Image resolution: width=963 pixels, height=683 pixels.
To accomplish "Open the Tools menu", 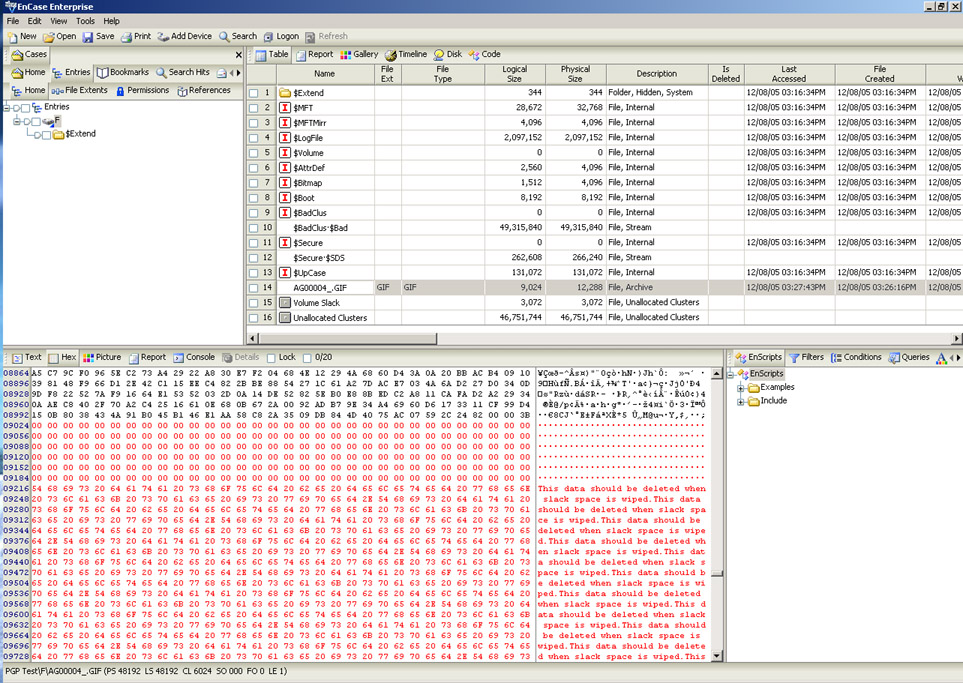I will click(85, 21).
